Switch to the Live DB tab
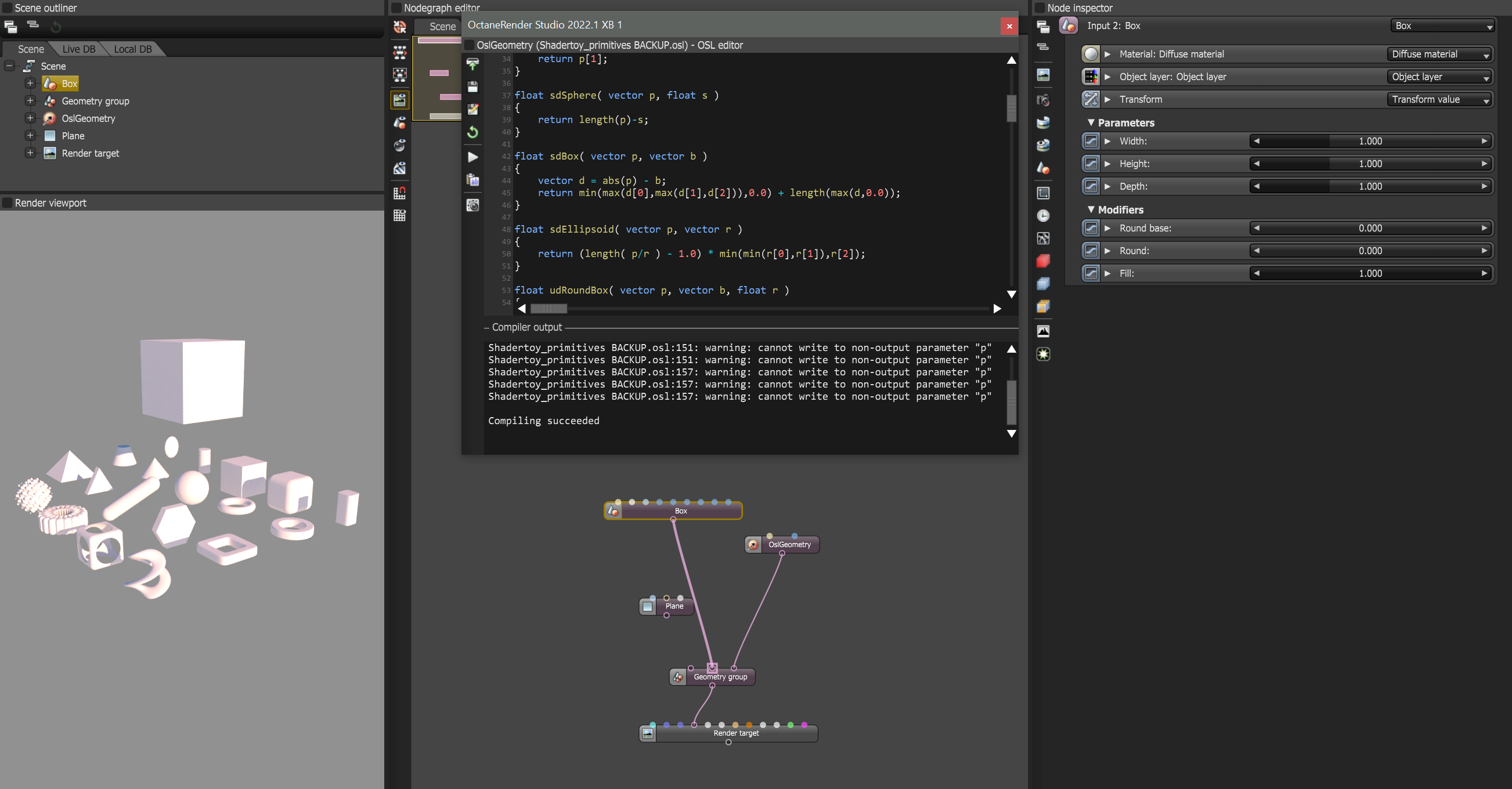 [x=79, y=49]
